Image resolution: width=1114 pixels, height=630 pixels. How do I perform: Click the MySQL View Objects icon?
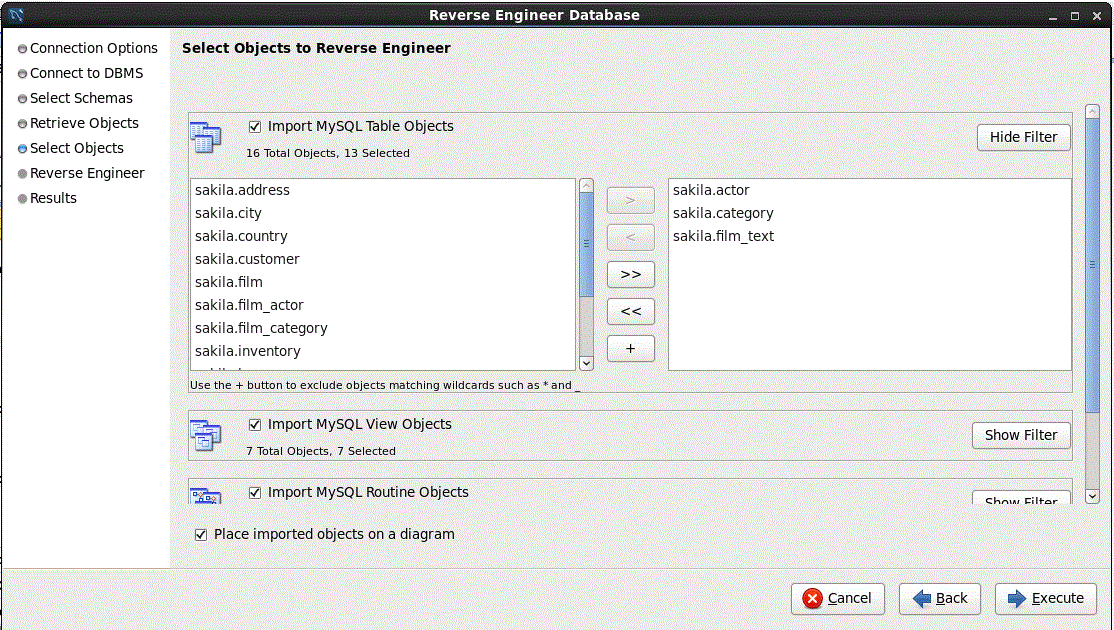point(205,435)
